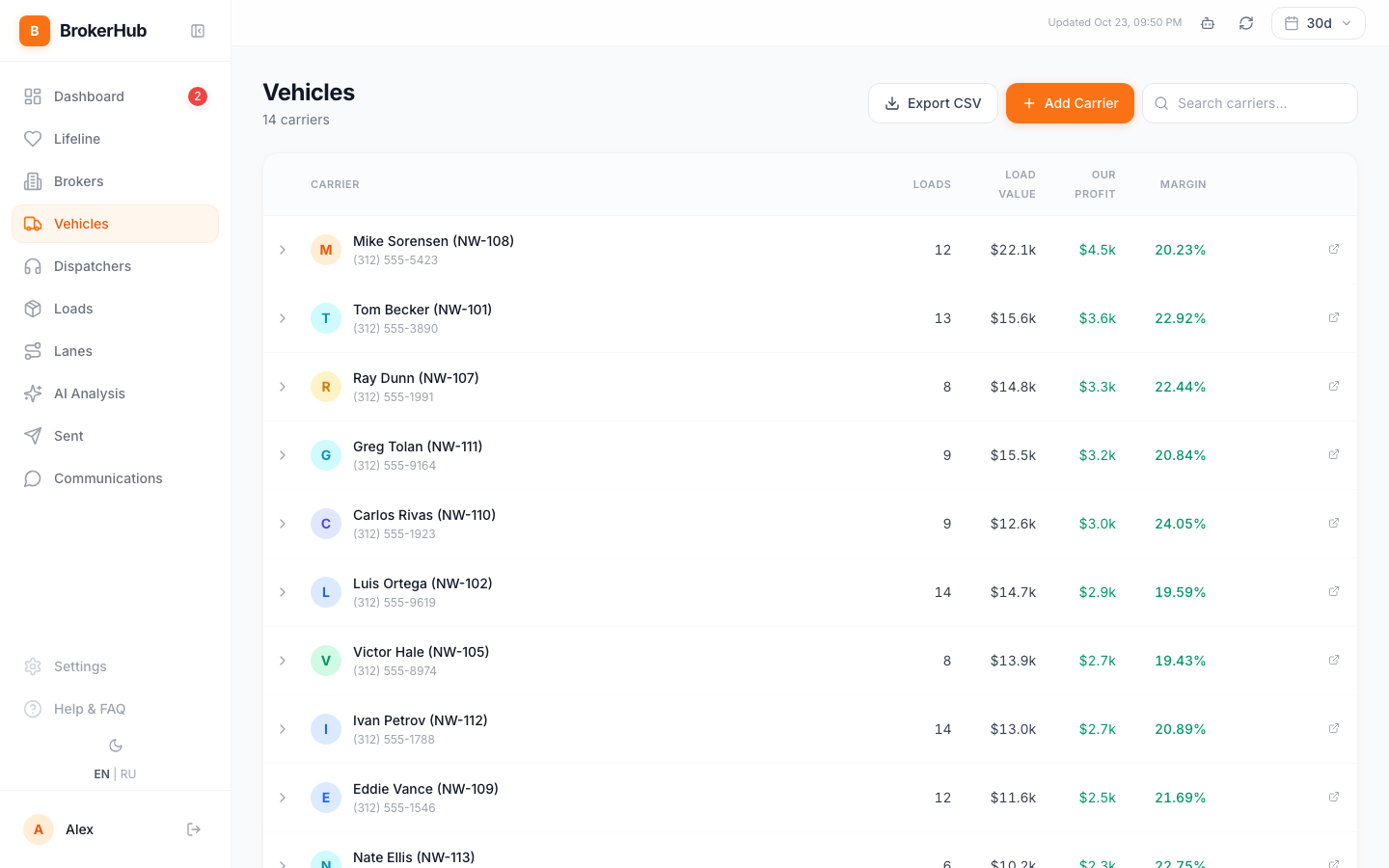The height and width of the screenshot is (868, 1389).
Task: Switch language to RU
Action: [128, 774]
